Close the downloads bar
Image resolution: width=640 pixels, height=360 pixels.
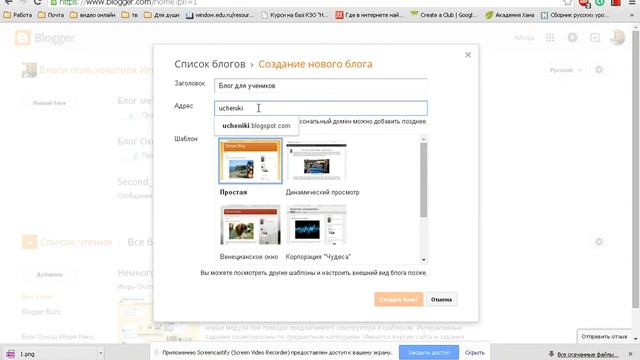point(630,354)
